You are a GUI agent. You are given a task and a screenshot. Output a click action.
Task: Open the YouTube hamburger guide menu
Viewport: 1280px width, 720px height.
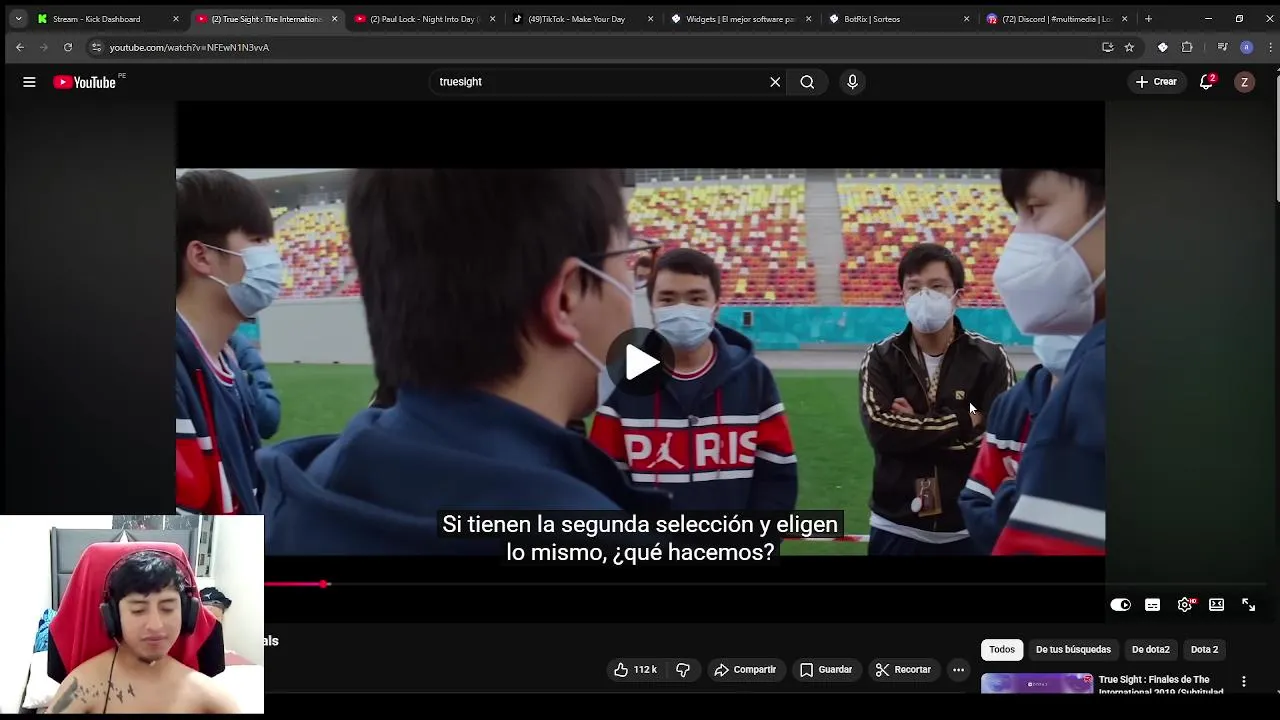click(29, 82)
